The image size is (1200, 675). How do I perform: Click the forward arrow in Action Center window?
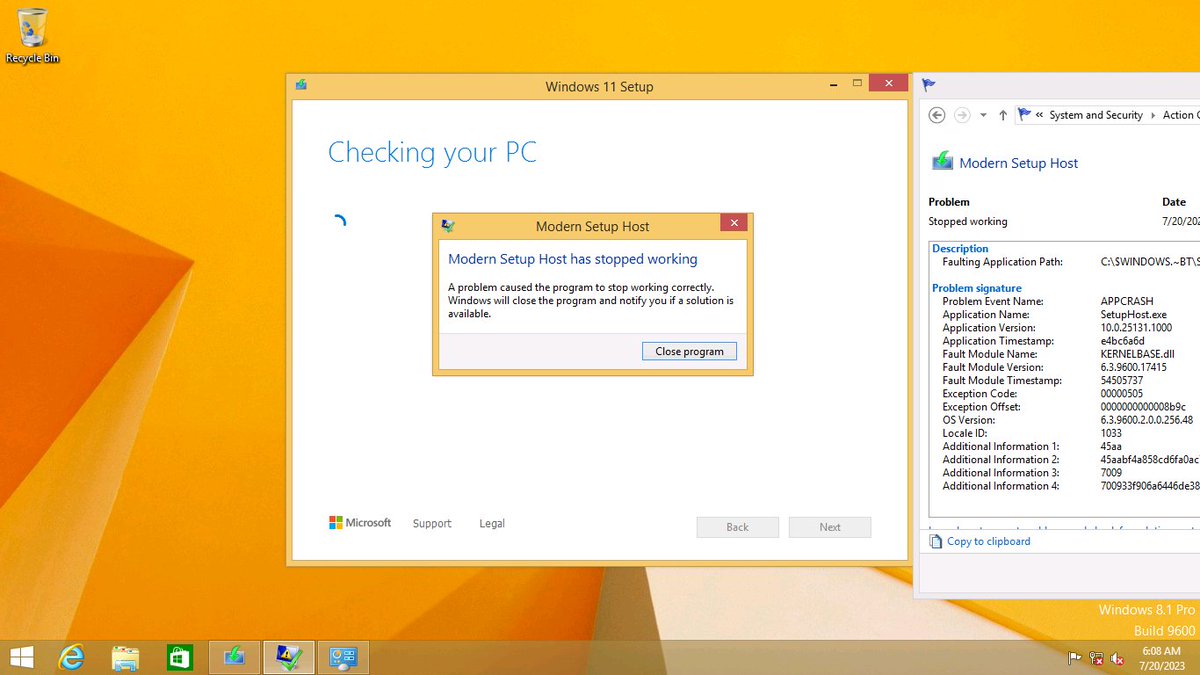click(x=962, y=115)
